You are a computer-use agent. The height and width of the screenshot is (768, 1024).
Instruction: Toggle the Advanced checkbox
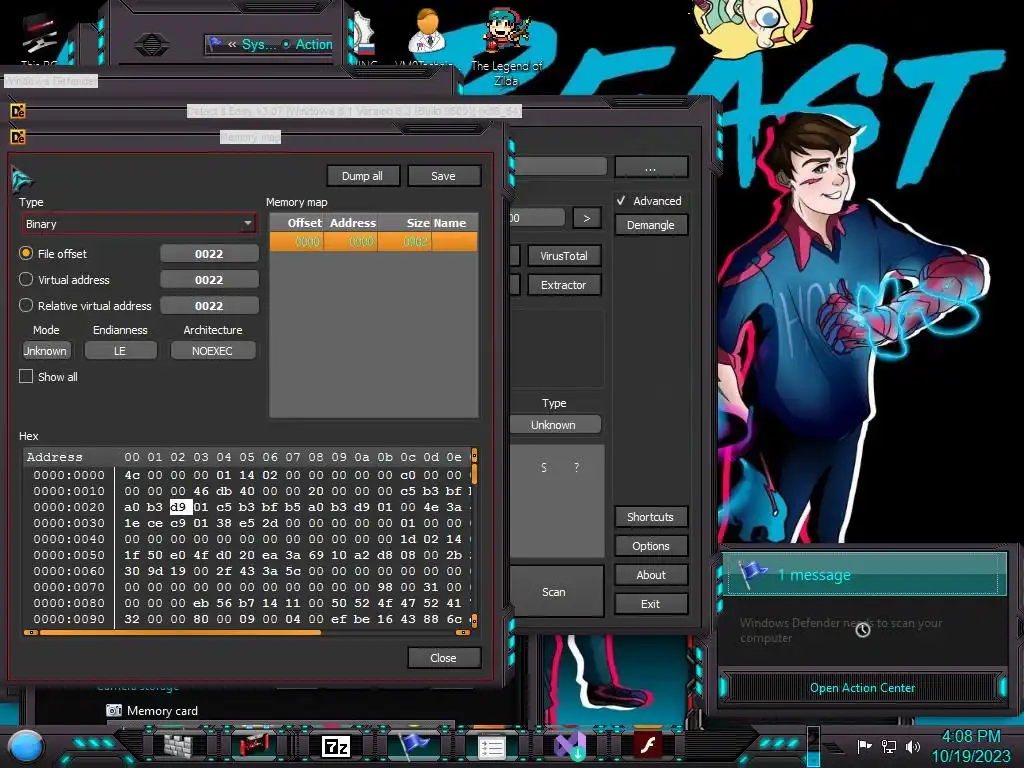(621, 200)
